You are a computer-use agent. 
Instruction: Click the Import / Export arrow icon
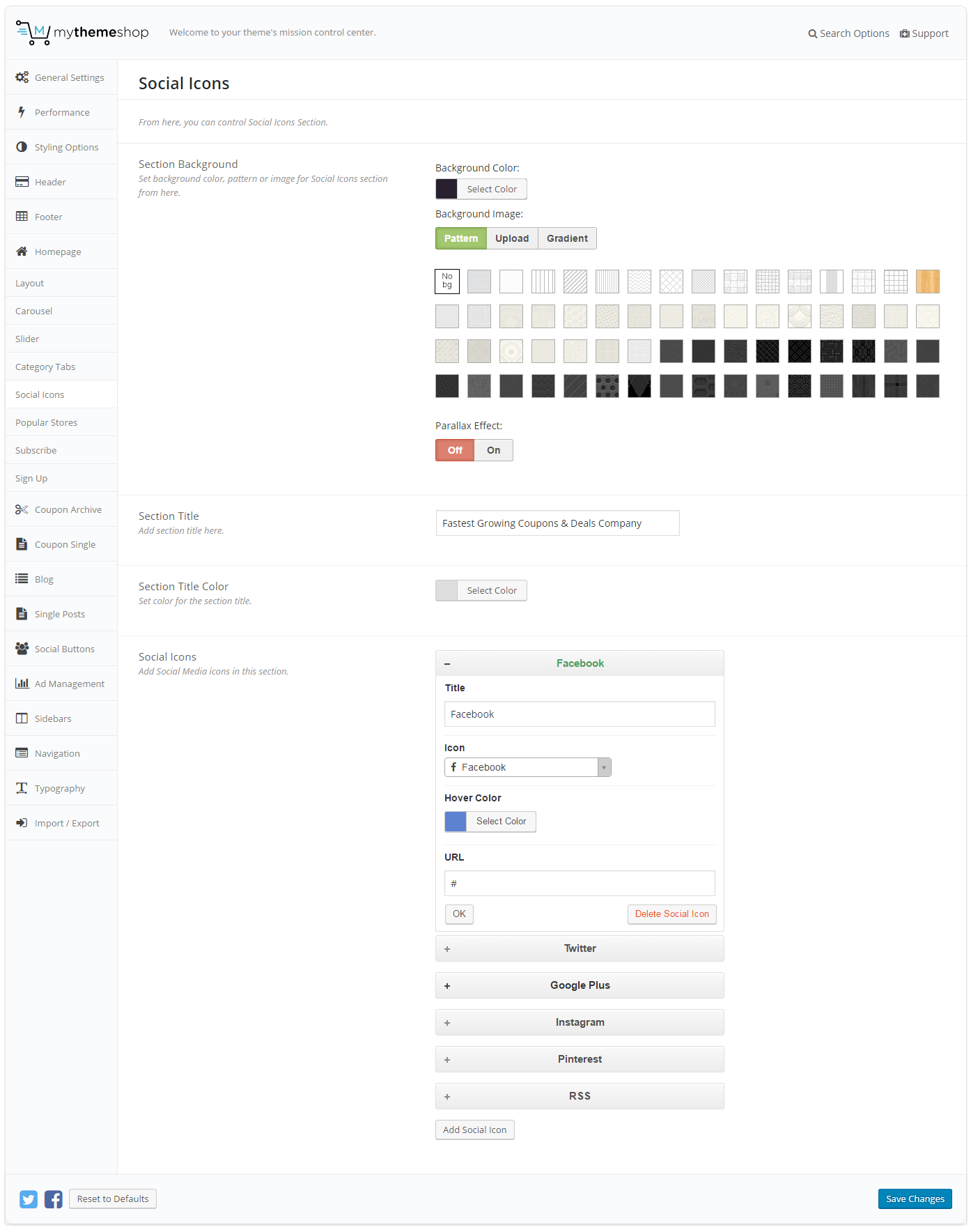click(x=22, y=823)
